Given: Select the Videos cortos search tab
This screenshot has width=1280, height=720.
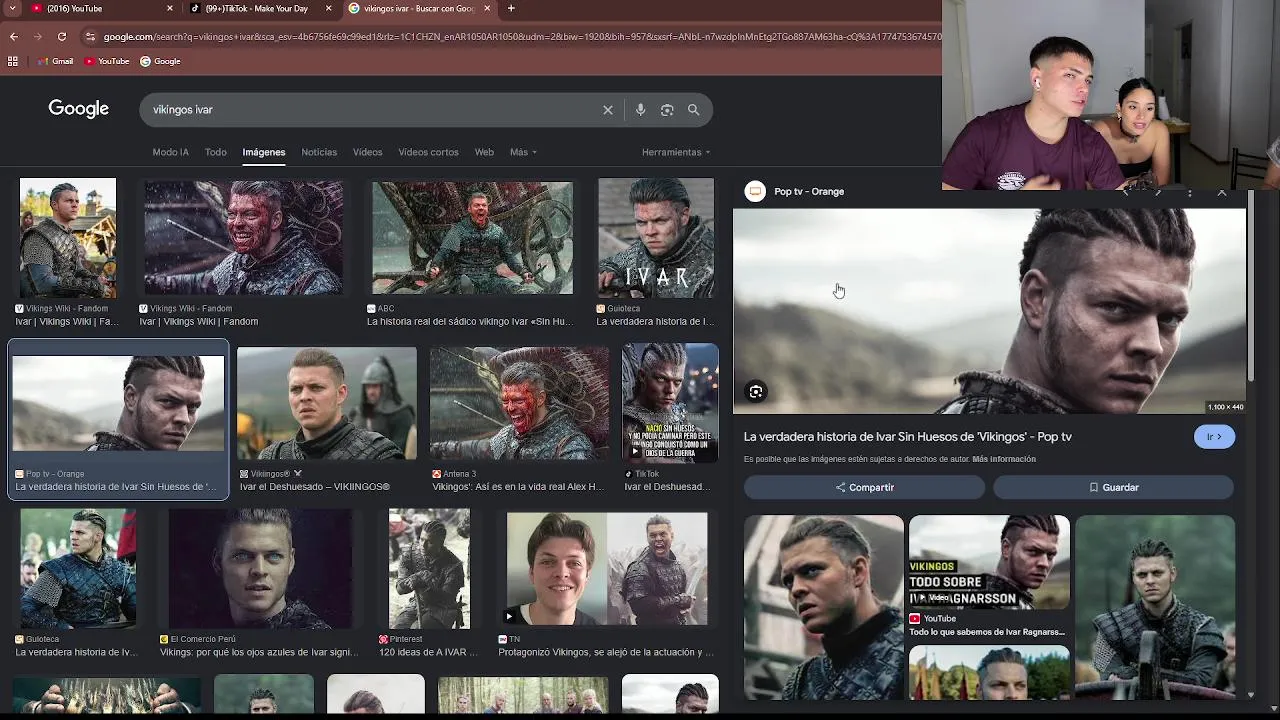Looking at the screenshot, I should [428, 152].
